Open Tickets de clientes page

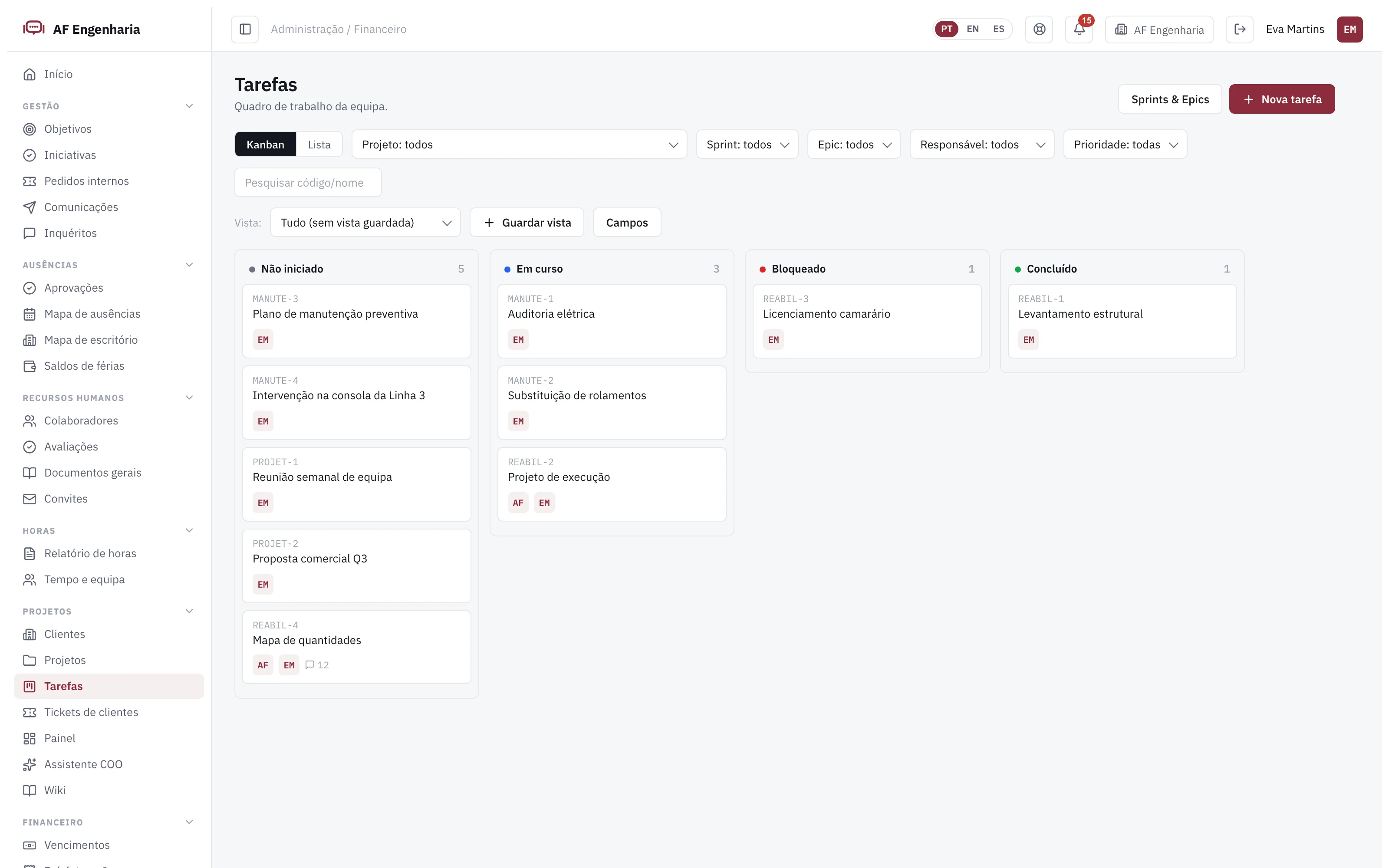click(109, 713)
